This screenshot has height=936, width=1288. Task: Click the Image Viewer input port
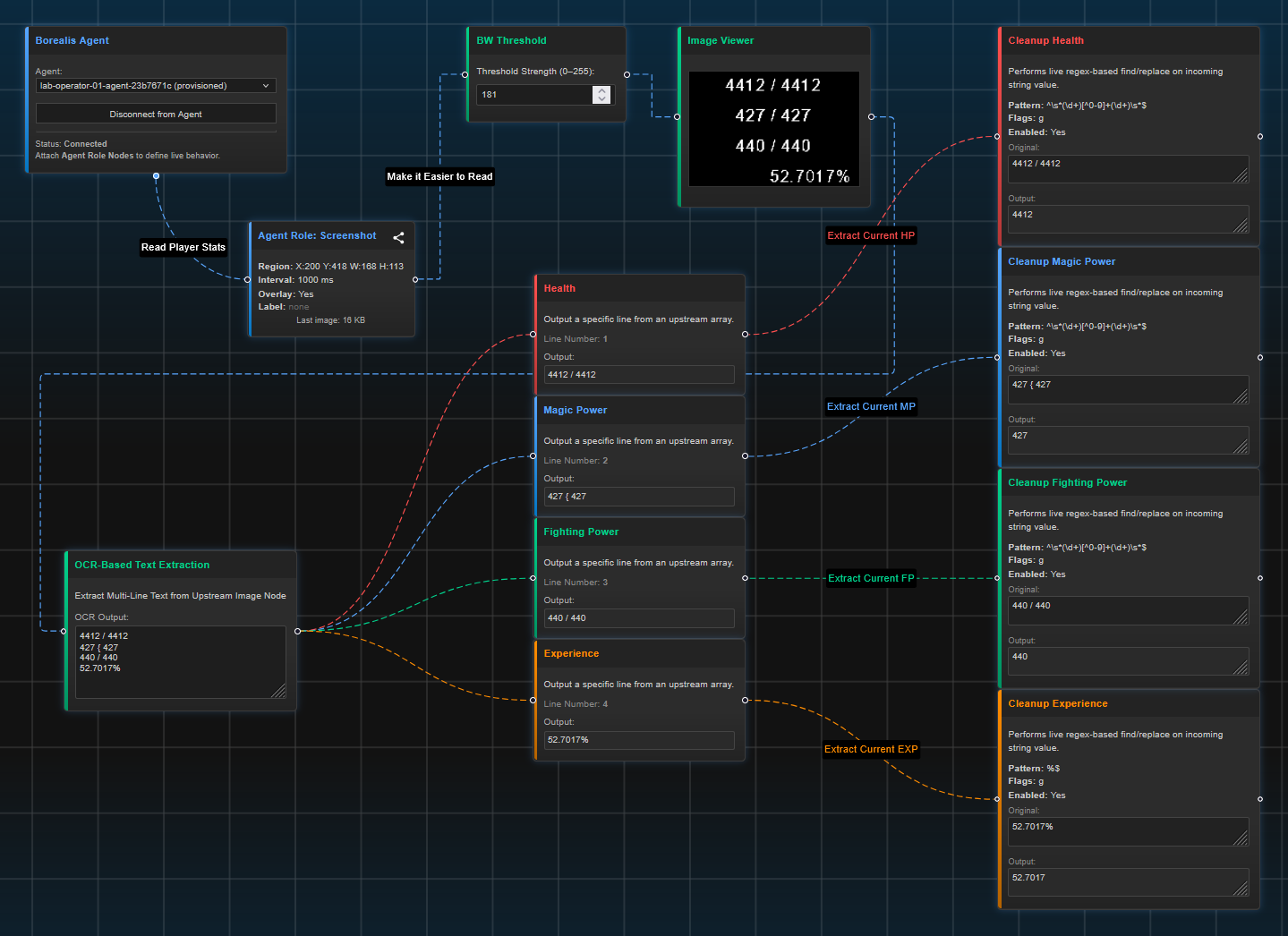(677, 116)
